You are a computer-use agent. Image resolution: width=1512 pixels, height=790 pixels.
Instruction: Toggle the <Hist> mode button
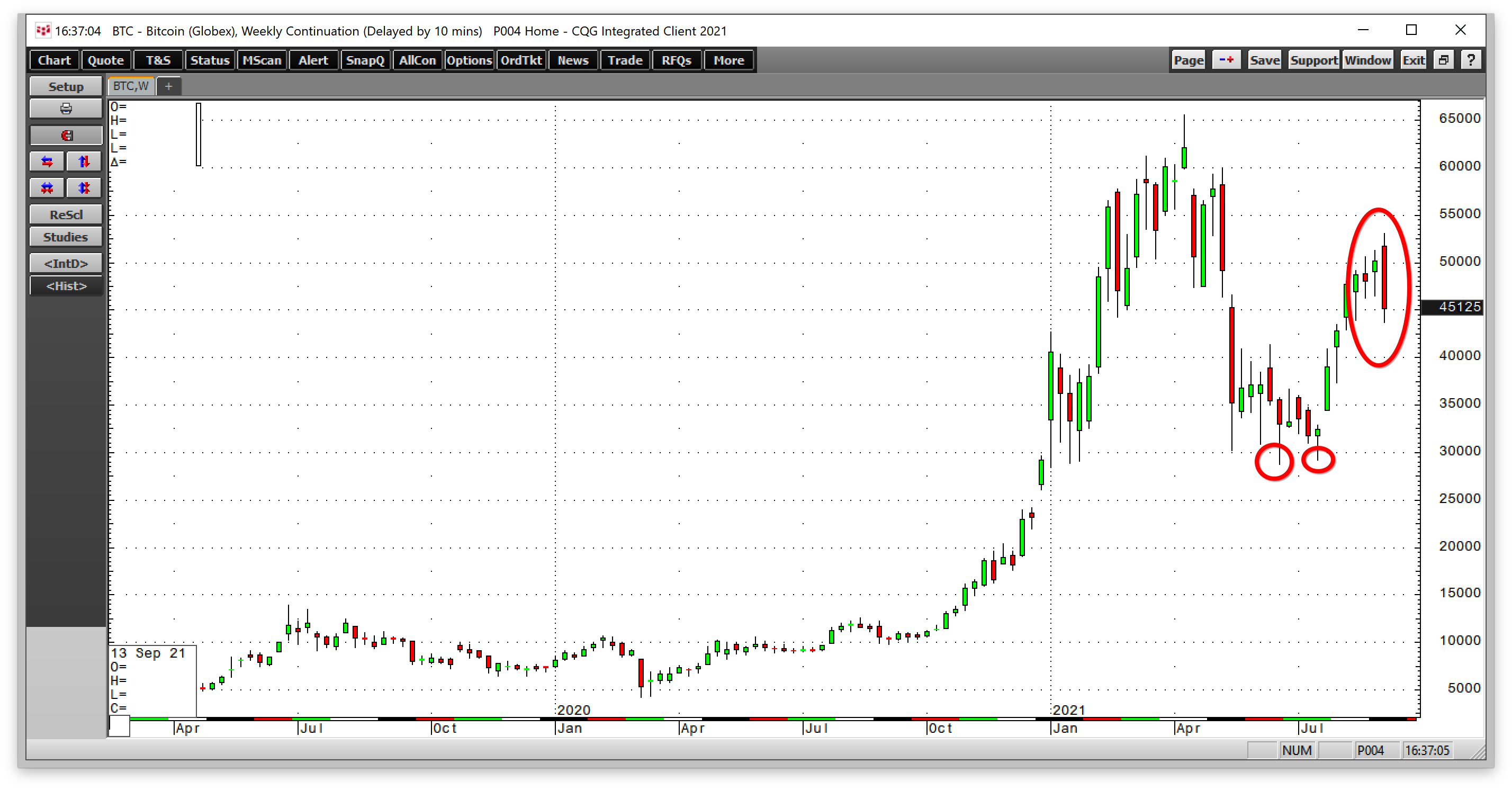(x=66, y=286)
